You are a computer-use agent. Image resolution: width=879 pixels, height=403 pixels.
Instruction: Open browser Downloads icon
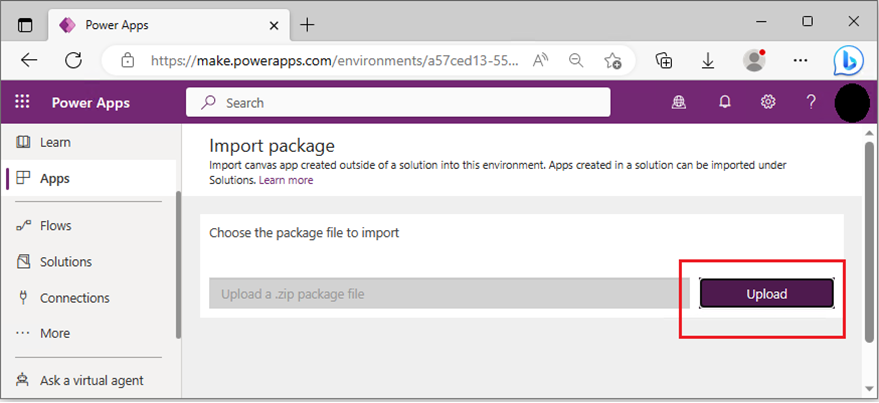708,60
